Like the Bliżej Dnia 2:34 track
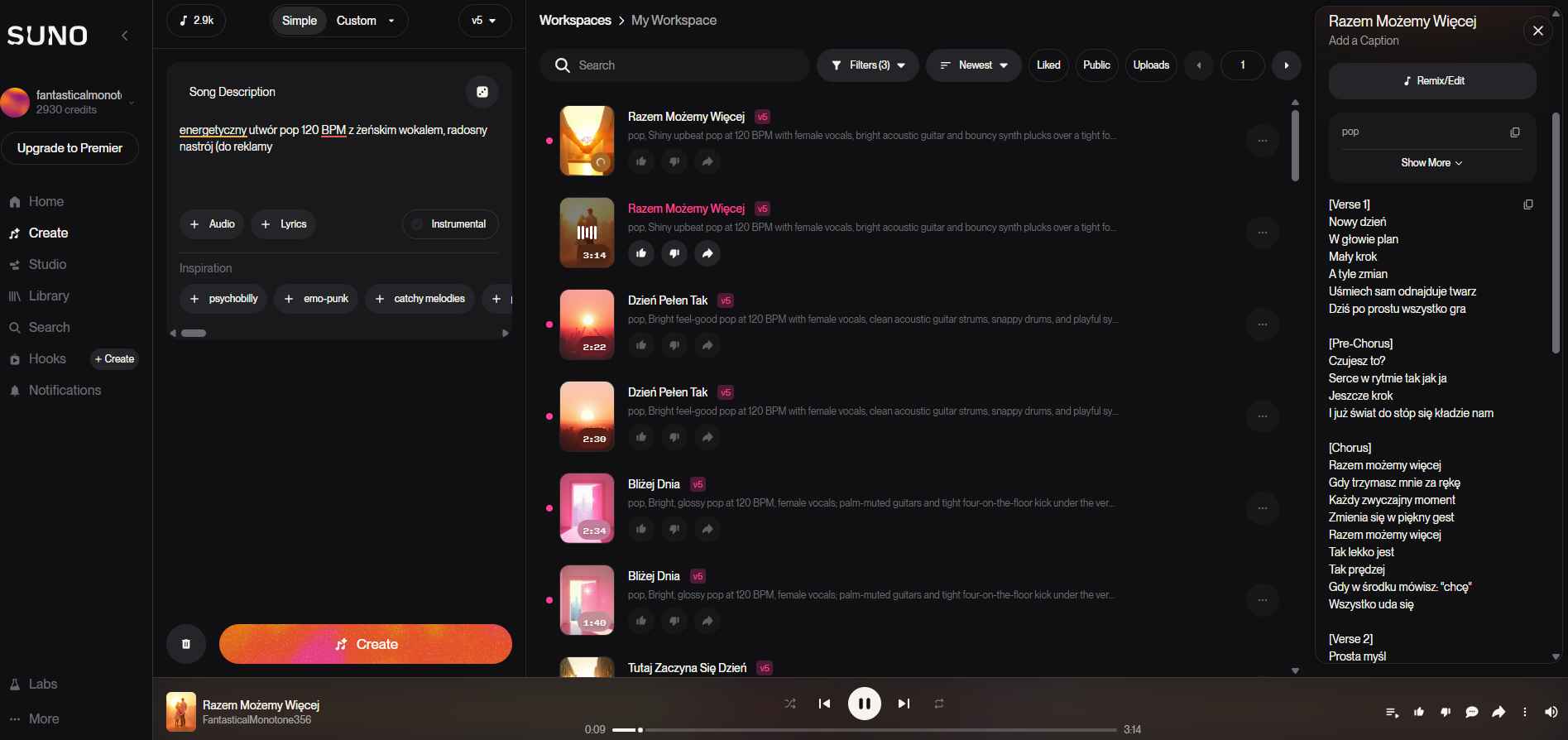 tap(641, 529)
